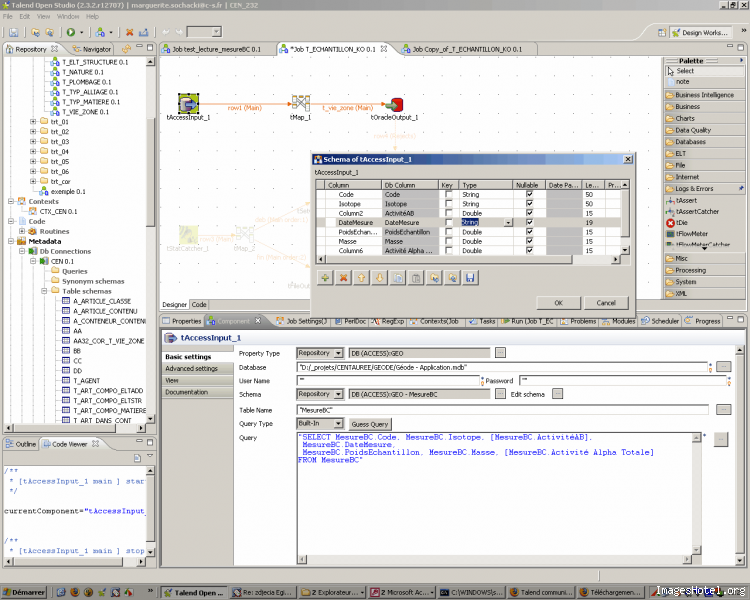The width and height of the screenshot is (750, 600).
Task: Expand the Databases palette category
Action: 691,142
